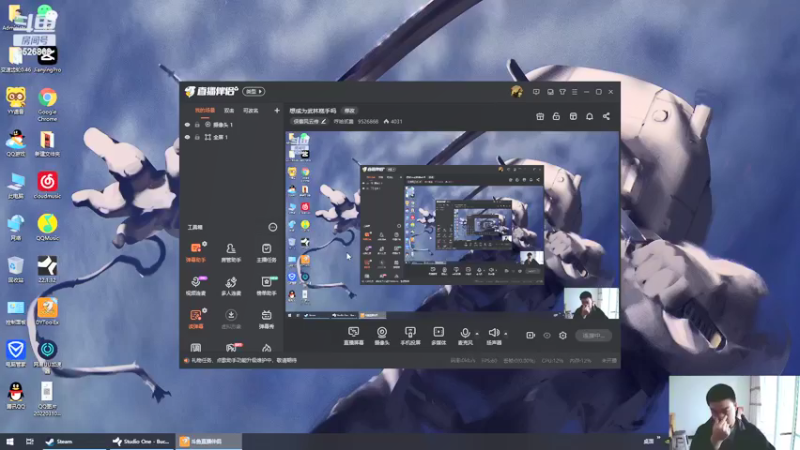800x450 pixels.
Task: Switch to the 我的场景 tab
Action: [x=205, y=110]
